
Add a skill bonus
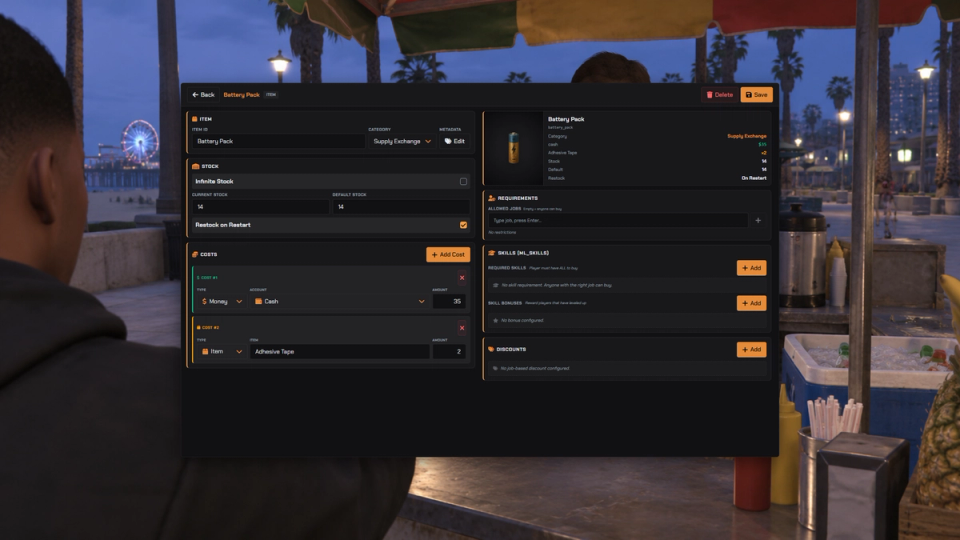coord(751,303)
